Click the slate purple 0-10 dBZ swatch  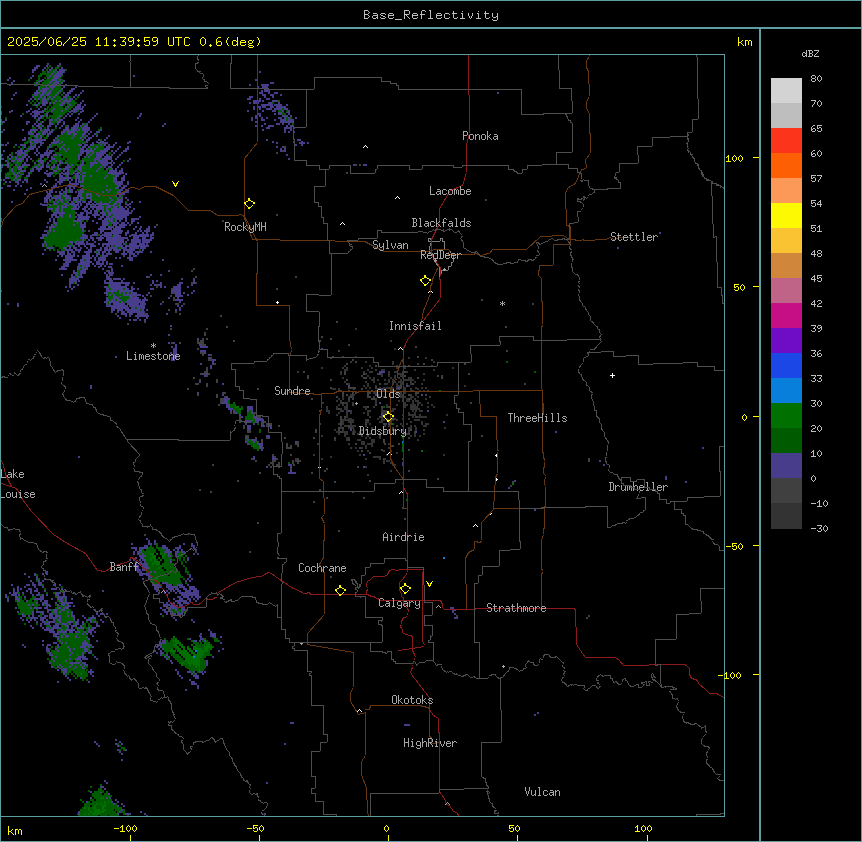pos(786,466)
